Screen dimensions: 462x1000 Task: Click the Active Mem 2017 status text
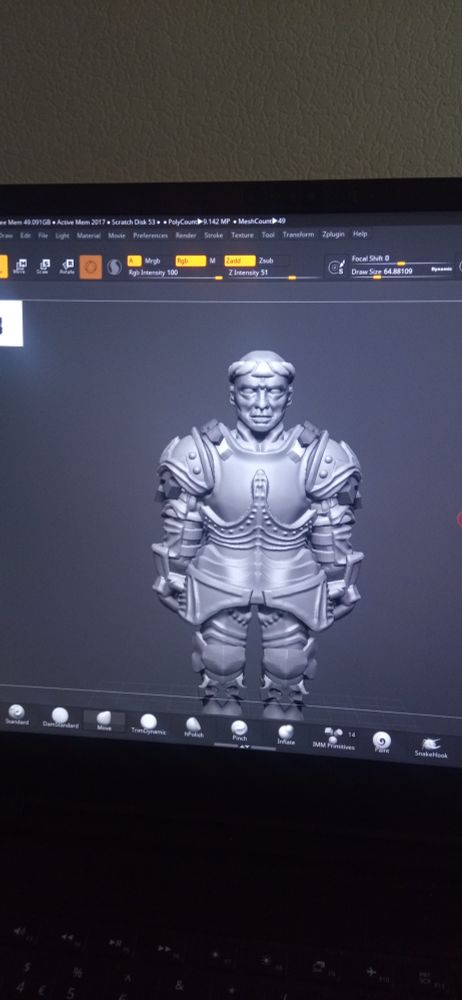tap(82, 222)
